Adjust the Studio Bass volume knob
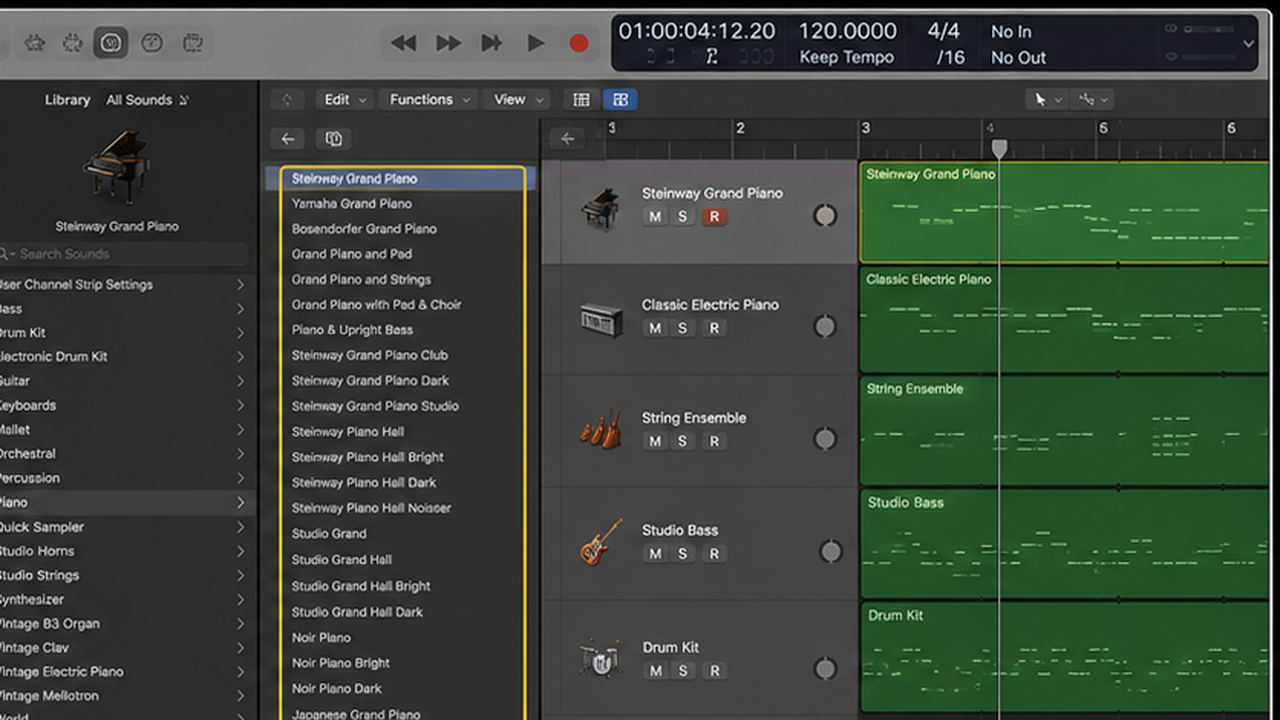Screen dimensions: 1280x720 tap(831, 551)
